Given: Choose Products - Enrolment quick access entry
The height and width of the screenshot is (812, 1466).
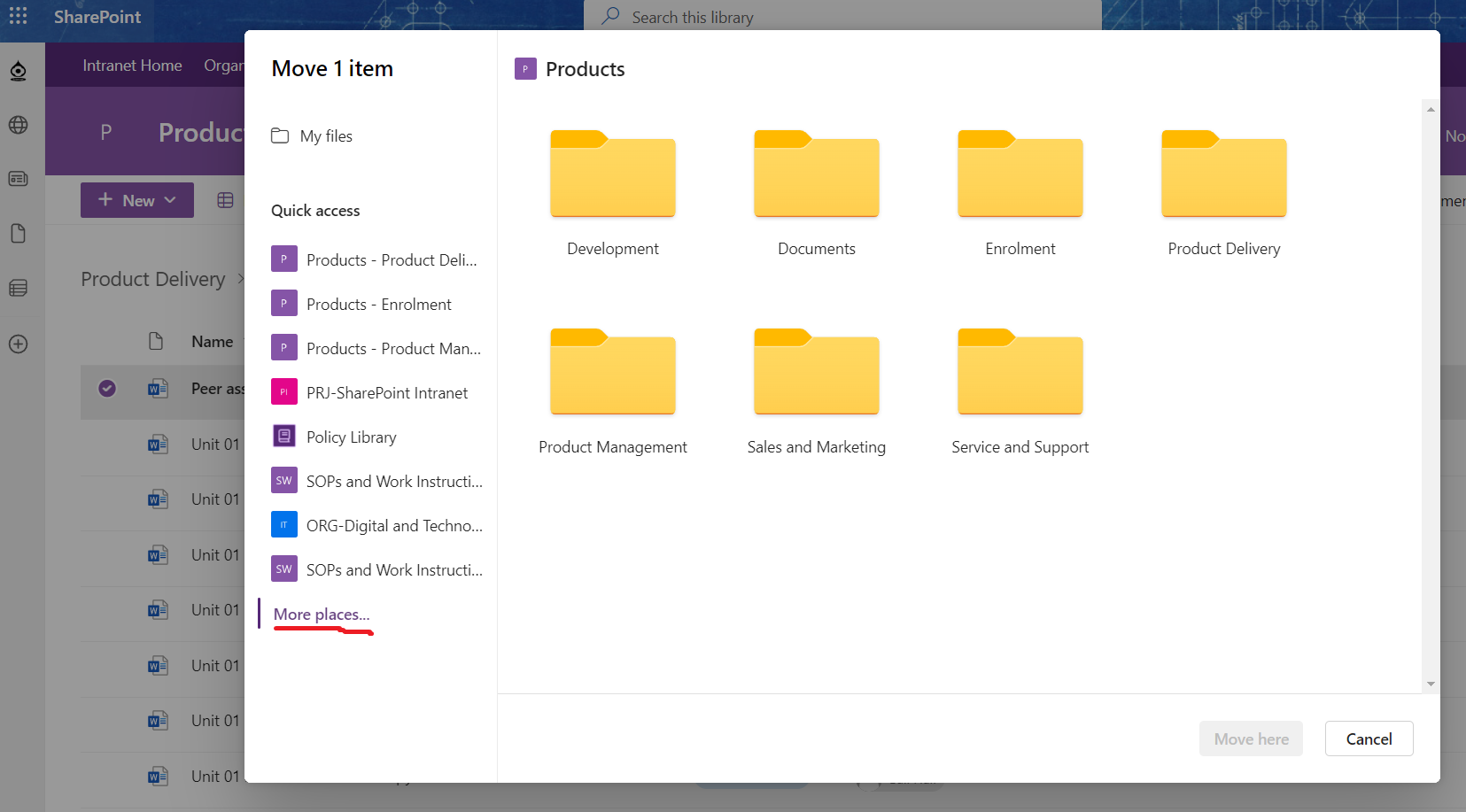Looking at the screenshot, I should (x=378, y=305).
